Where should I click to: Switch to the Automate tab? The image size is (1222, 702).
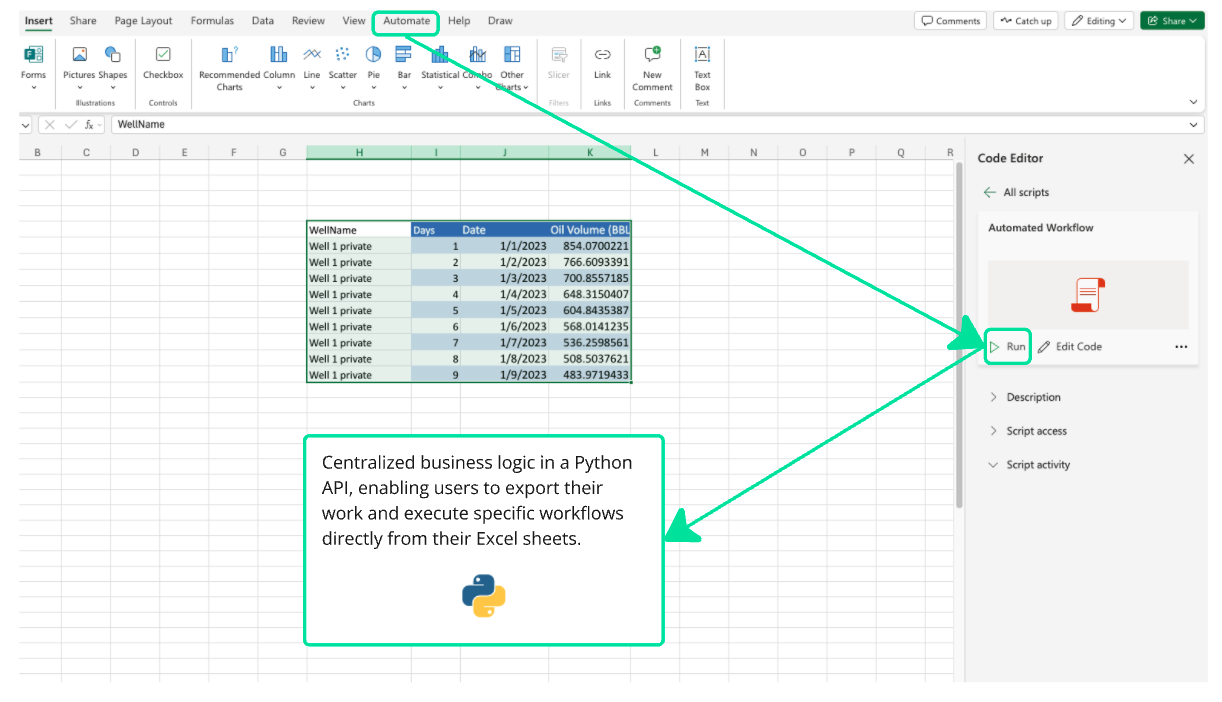(x=406, y=21)
